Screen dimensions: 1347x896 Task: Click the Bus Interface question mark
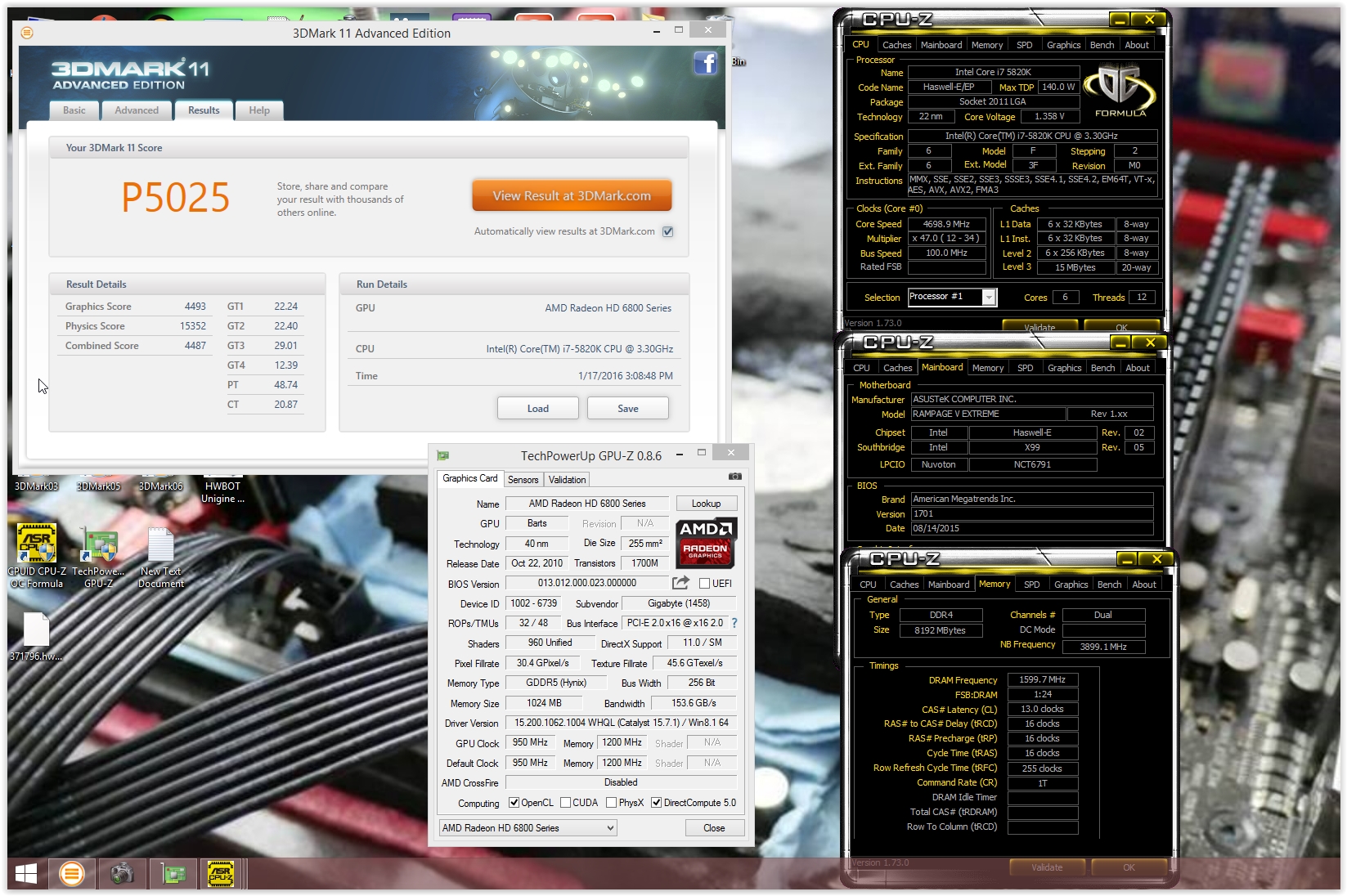[734, 623]
